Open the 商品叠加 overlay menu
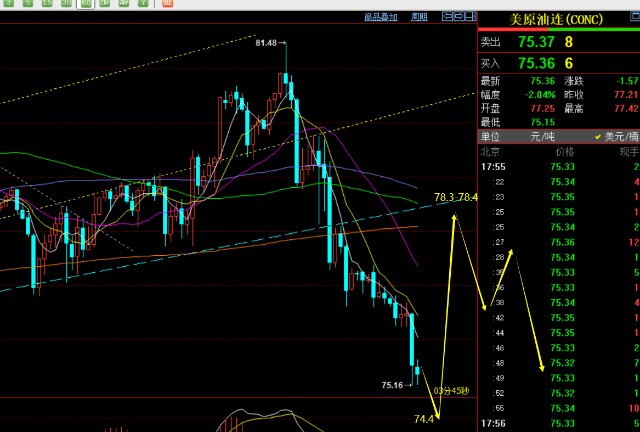 pos(380,17)
